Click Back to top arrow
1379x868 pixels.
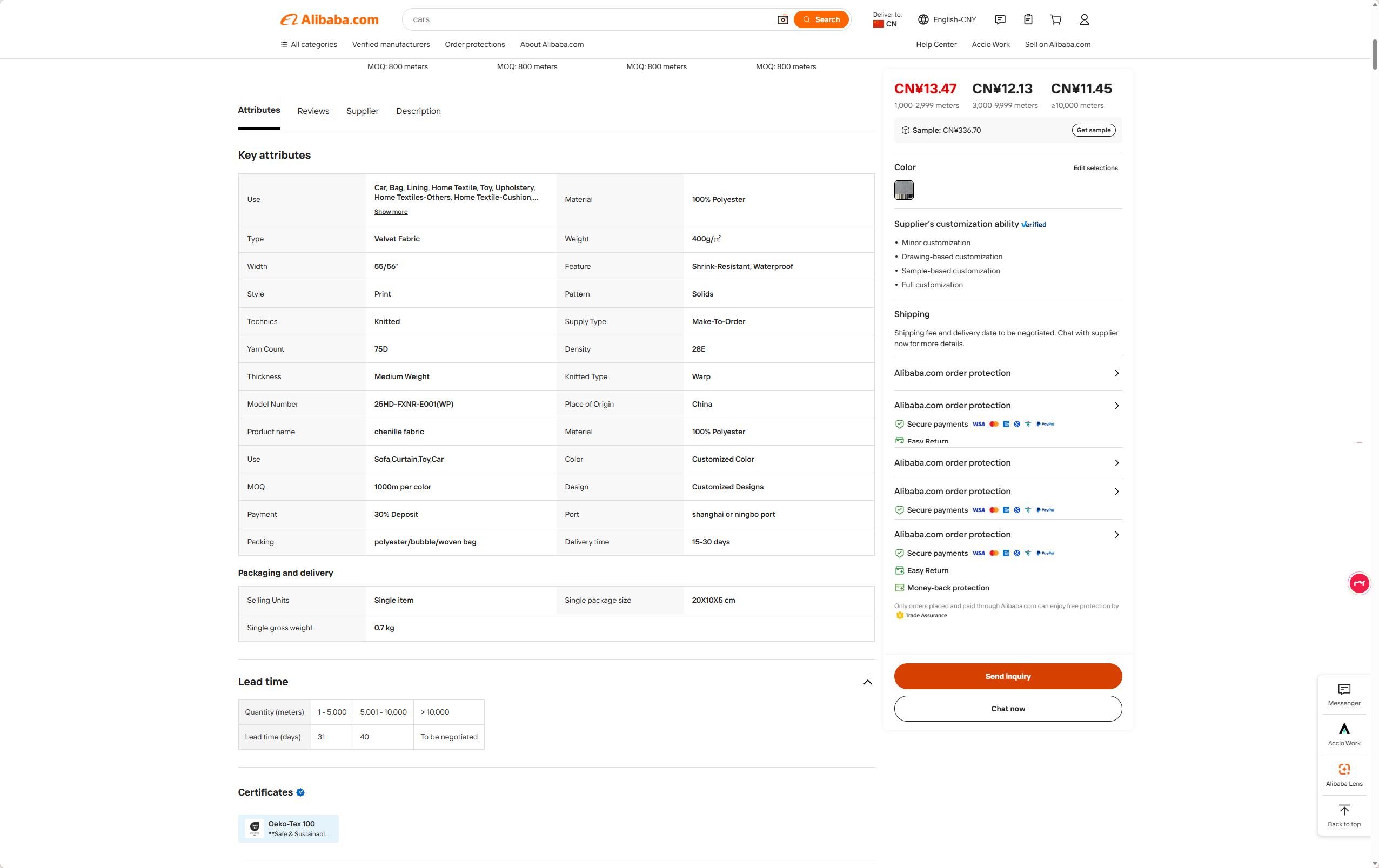[1344, 815]
